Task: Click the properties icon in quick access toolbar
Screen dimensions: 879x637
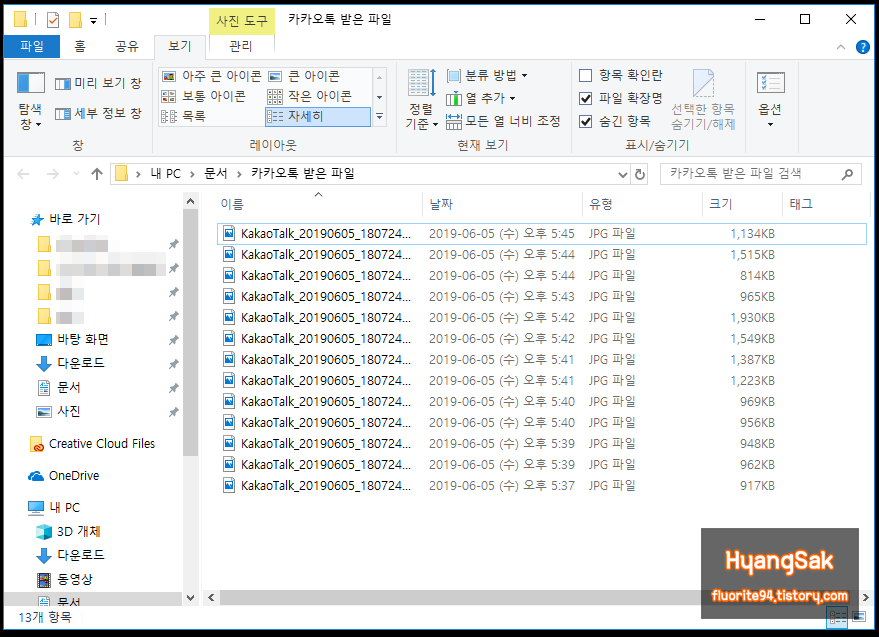Action: coord(53,20)
